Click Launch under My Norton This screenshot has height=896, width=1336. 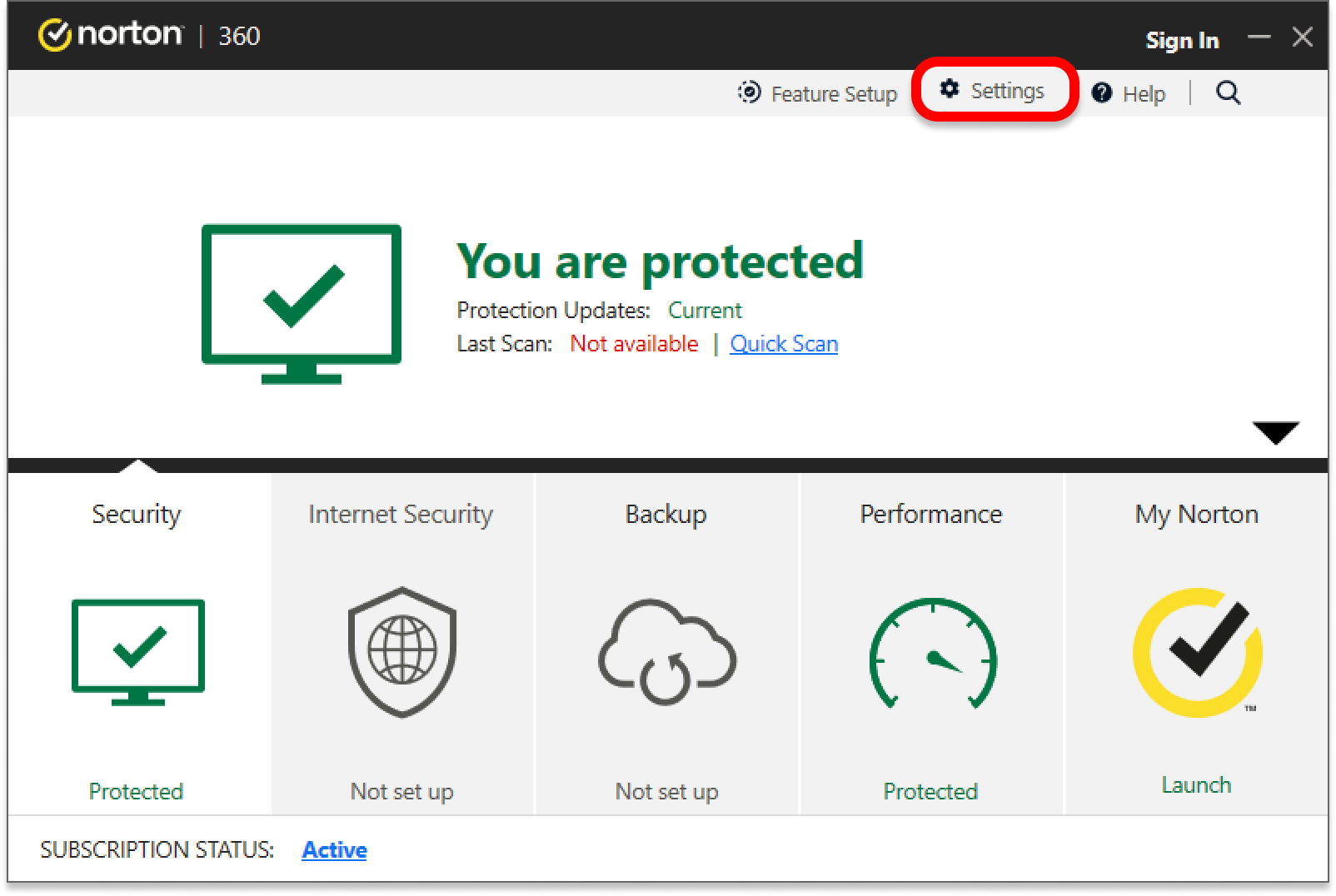click(1196, 785)
